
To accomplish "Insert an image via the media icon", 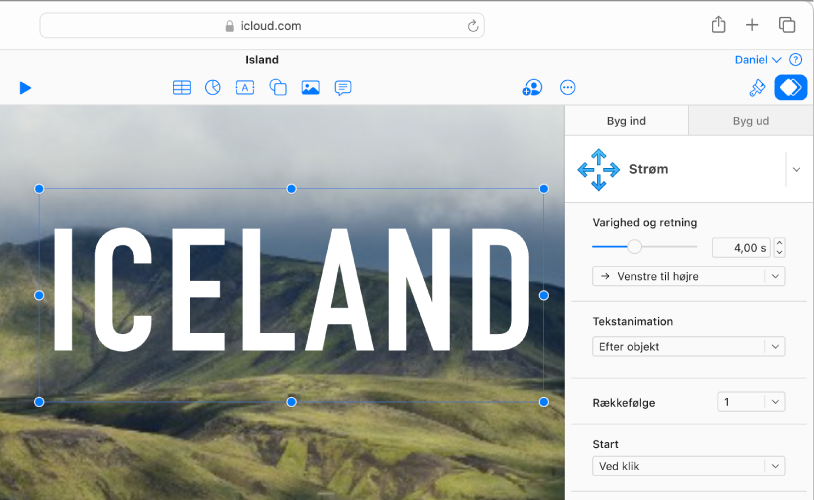I will [311, 88].
